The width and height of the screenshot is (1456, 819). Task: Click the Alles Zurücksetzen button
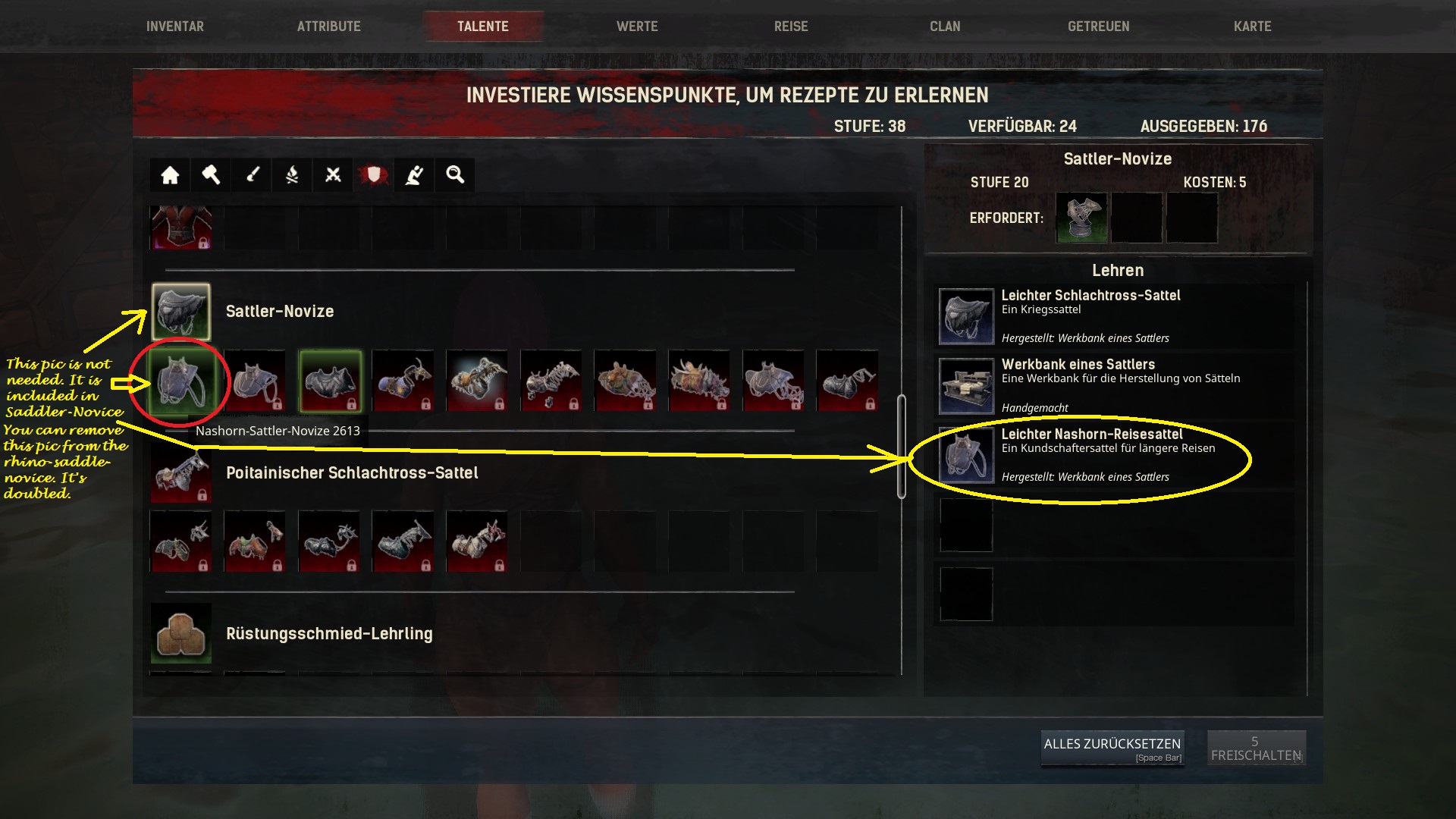click(x=1112, y=748)
